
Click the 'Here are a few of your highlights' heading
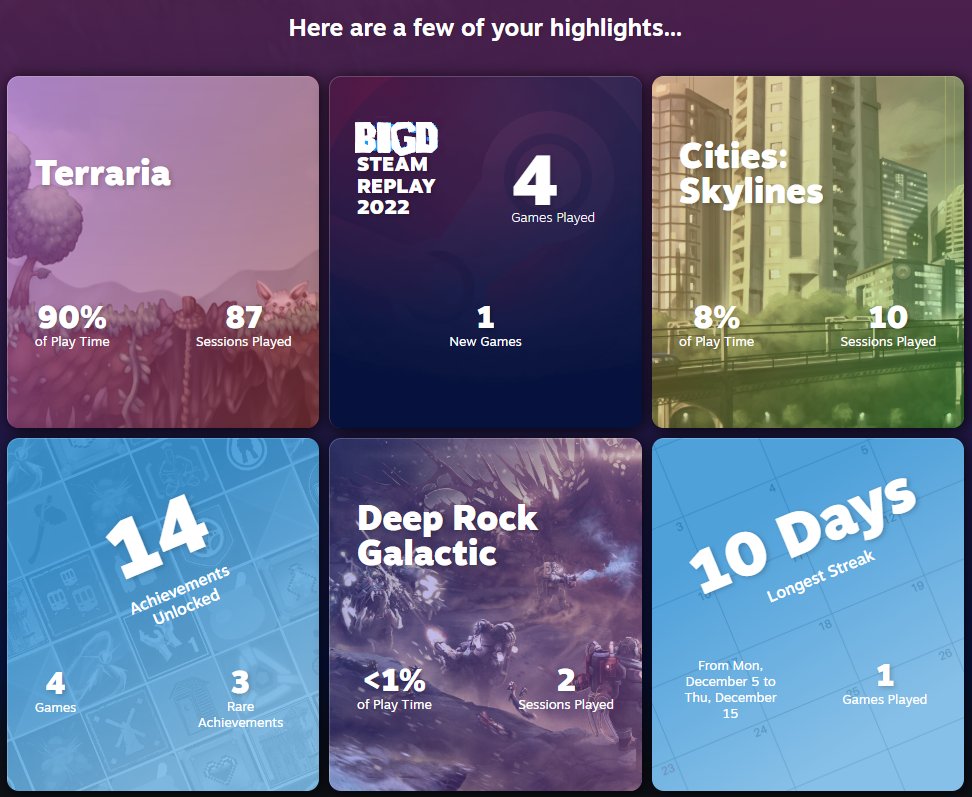pyautogui.click(x=485, y=29)
